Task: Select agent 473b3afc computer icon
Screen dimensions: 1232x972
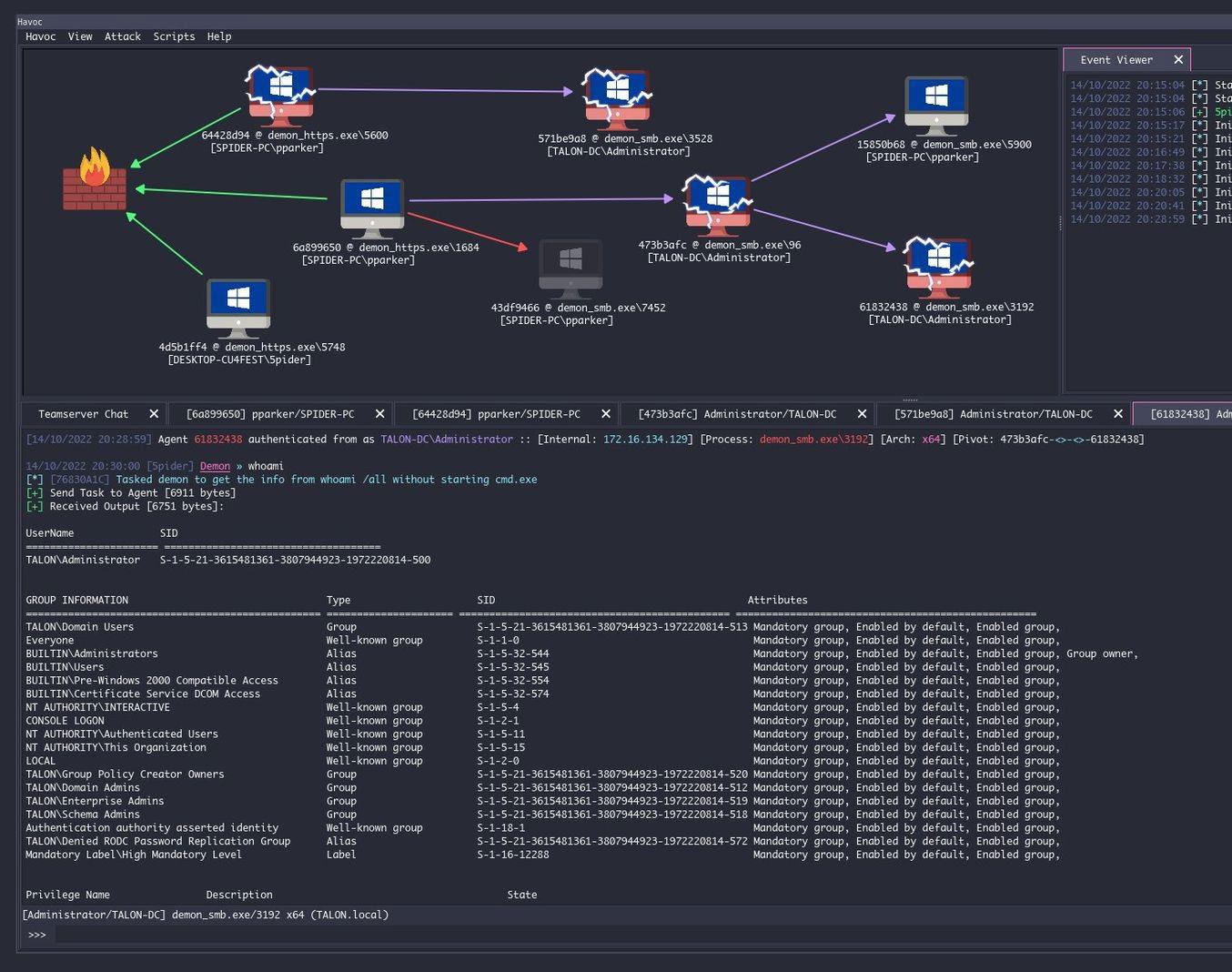Action: coord(718,206)
